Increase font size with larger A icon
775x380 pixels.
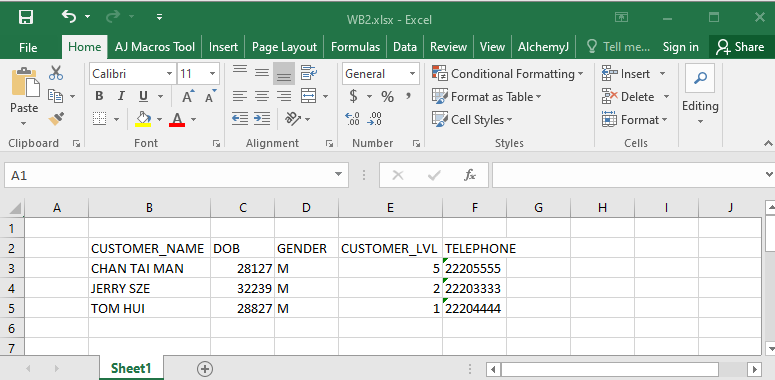(188, 96)
